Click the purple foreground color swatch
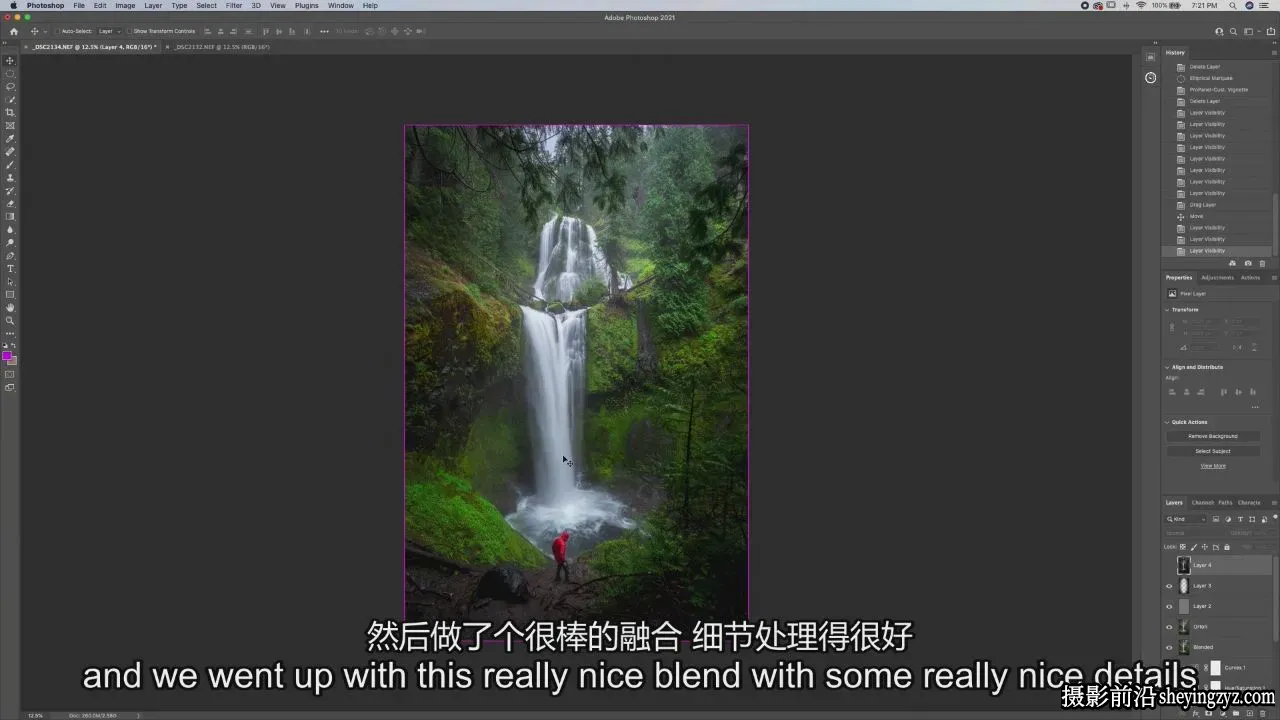The image size is (1280, 720). [x=7, y=355]
